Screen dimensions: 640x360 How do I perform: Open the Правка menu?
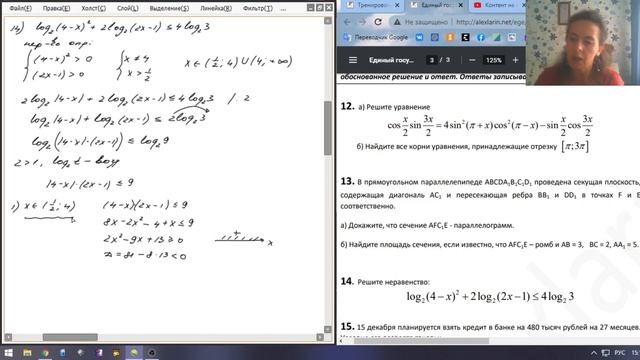click(x=56, y=8)
